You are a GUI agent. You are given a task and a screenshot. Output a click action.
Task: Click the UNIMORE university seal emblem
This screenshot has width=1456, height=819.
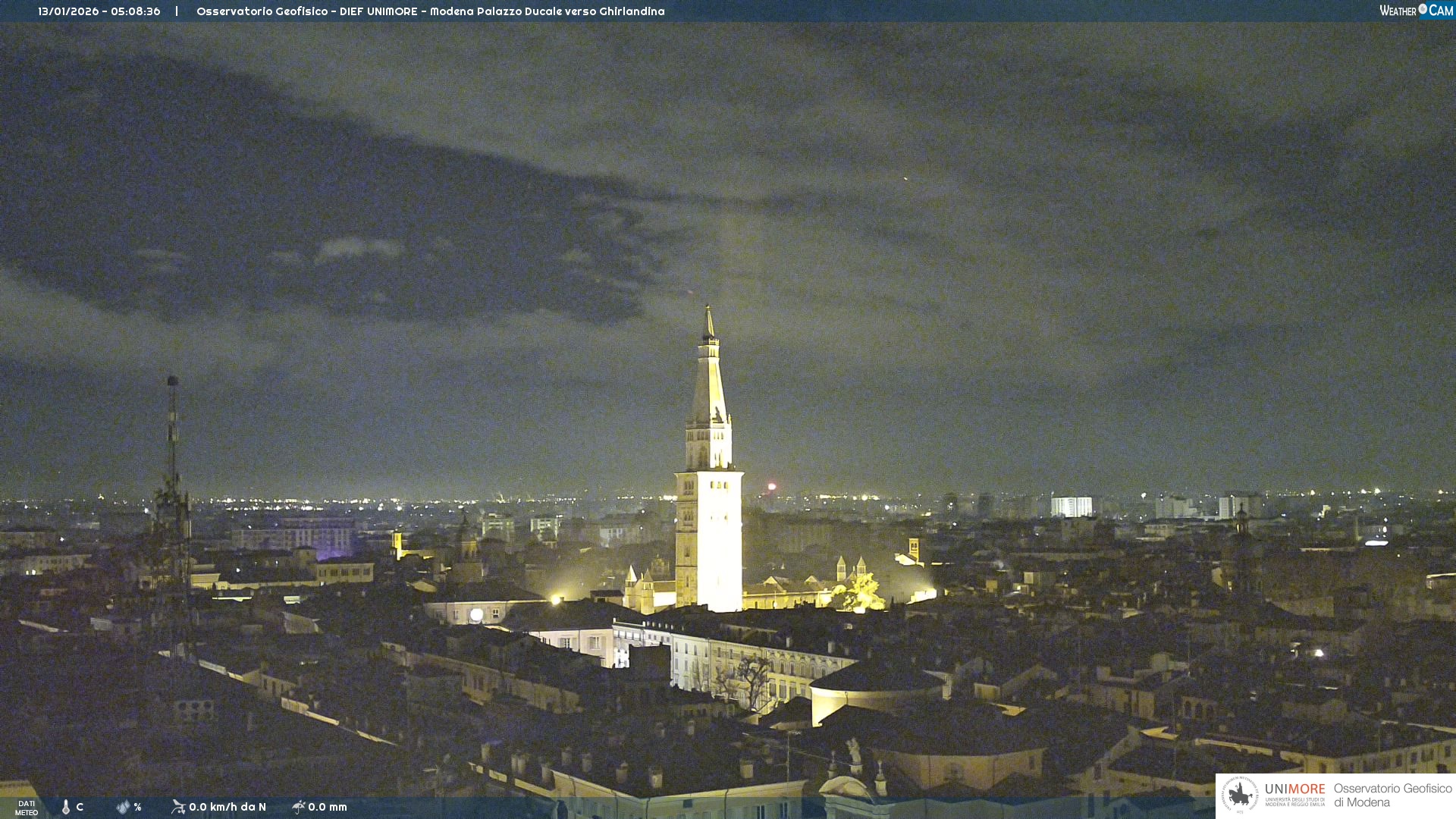[x=1240, y=795]
